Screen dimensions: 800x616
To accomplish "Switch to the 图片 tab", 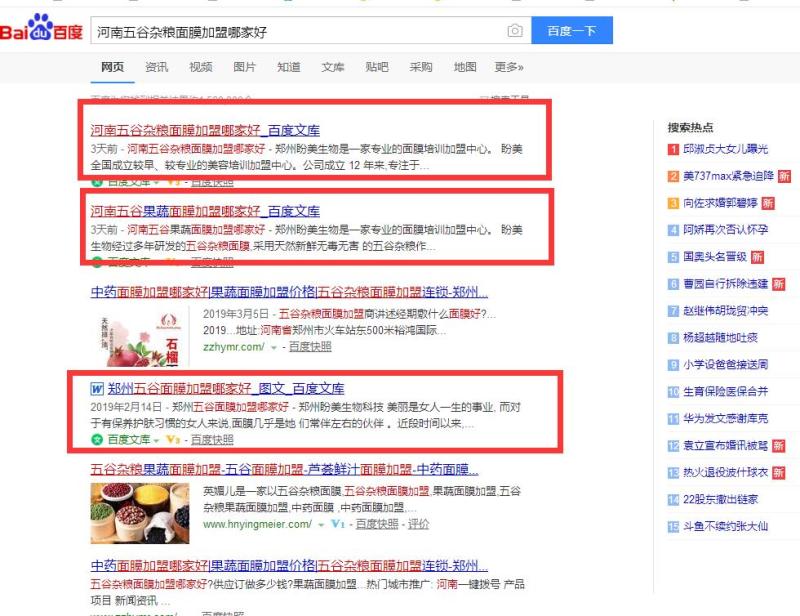I will [244, 67].
